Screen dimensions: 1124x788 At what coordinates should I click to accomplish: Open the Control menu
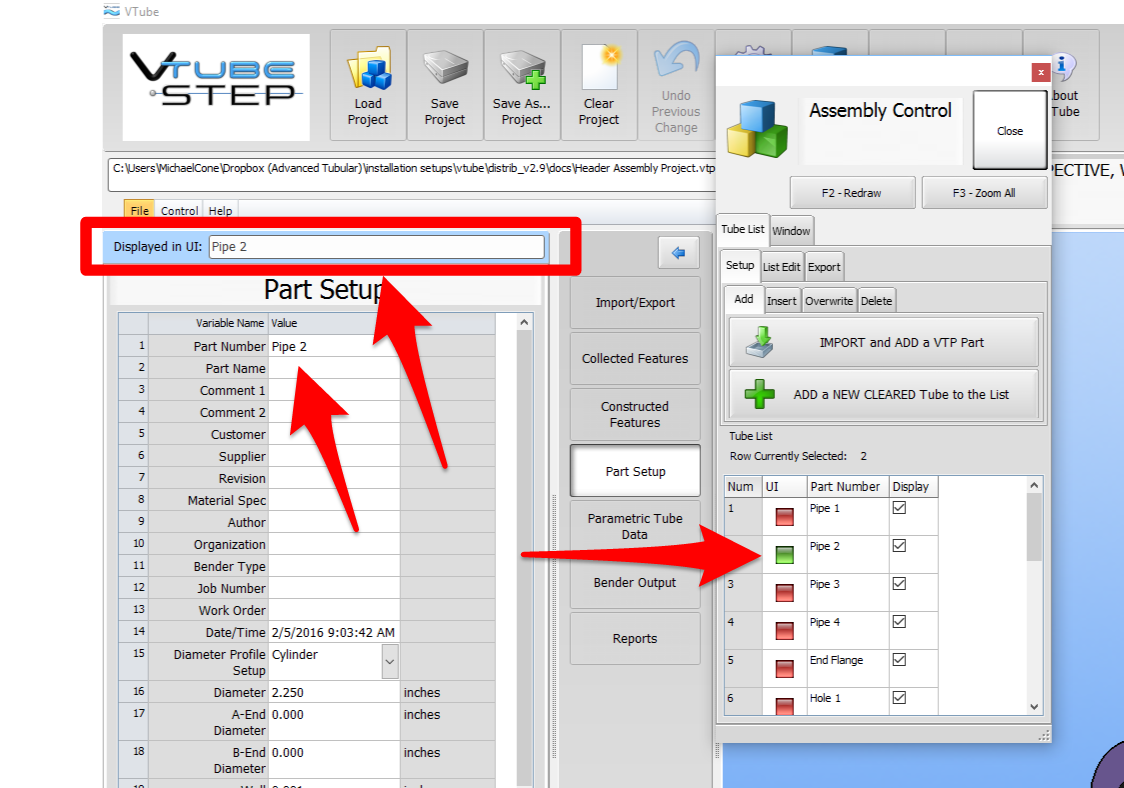[x=179, y=211]
